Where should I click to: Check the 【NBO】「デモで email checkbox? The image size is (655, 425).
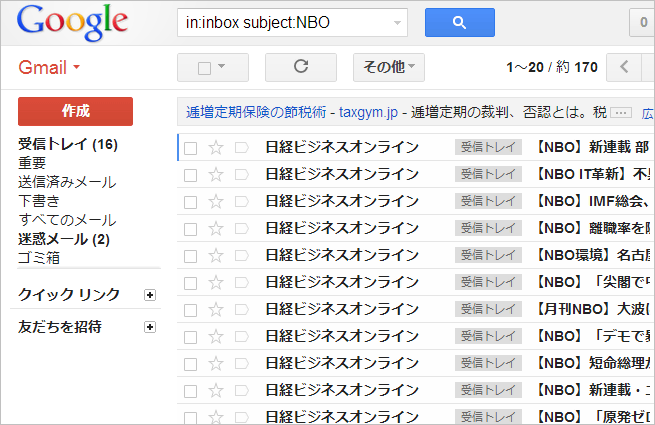(x=190, y=337)
